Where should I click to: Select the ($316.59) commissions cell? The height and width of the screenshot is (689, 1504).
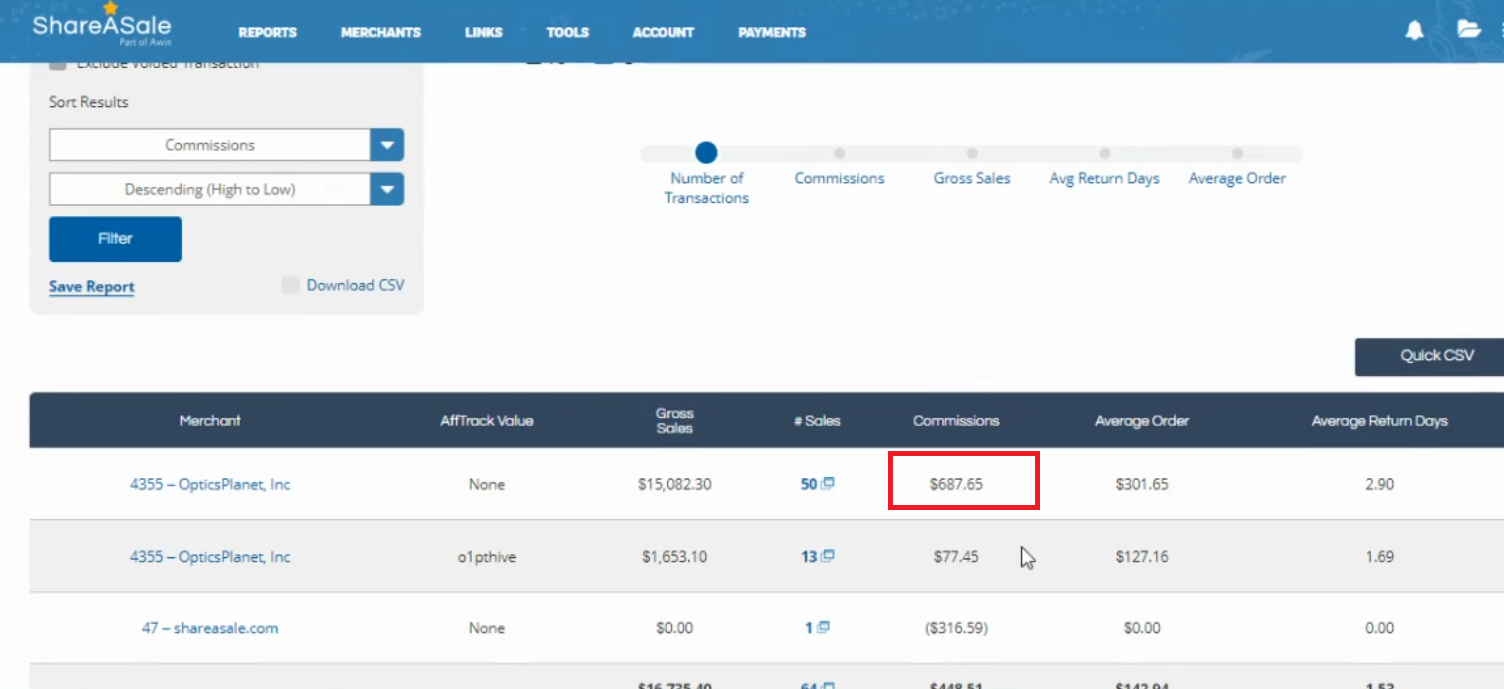[x=956, y=628]
